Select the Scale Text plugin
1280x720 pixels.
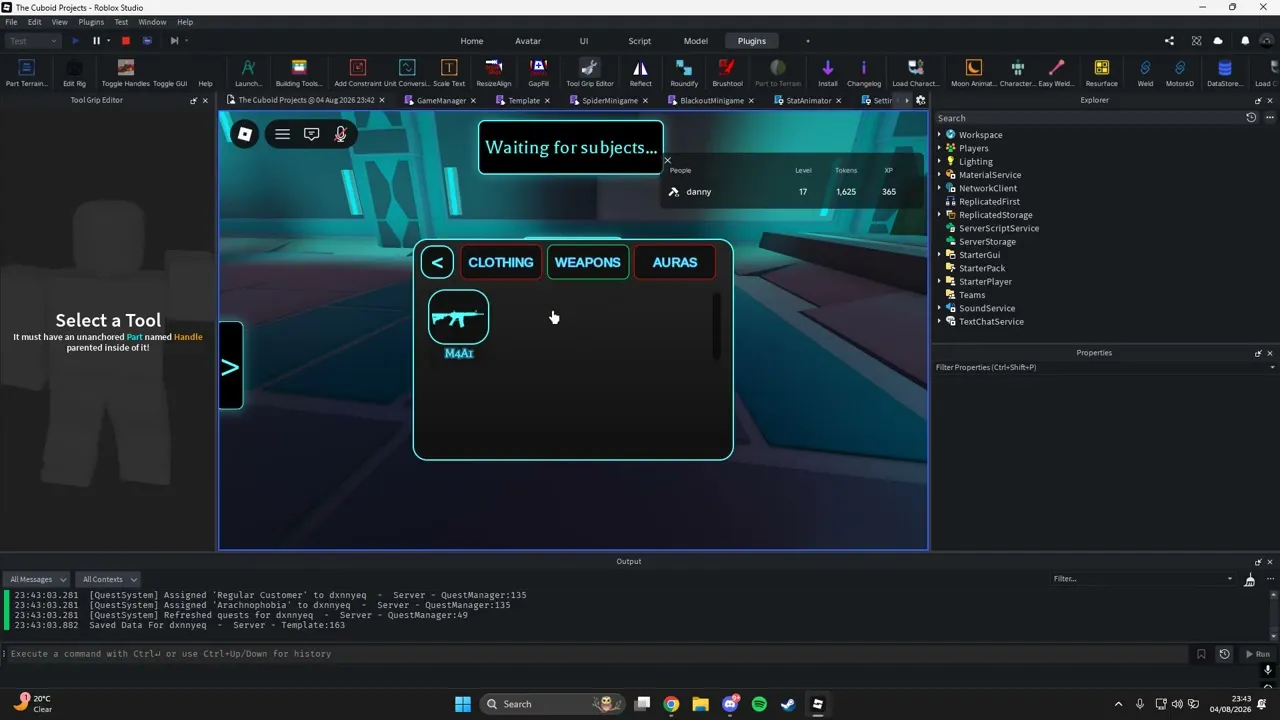449,72
